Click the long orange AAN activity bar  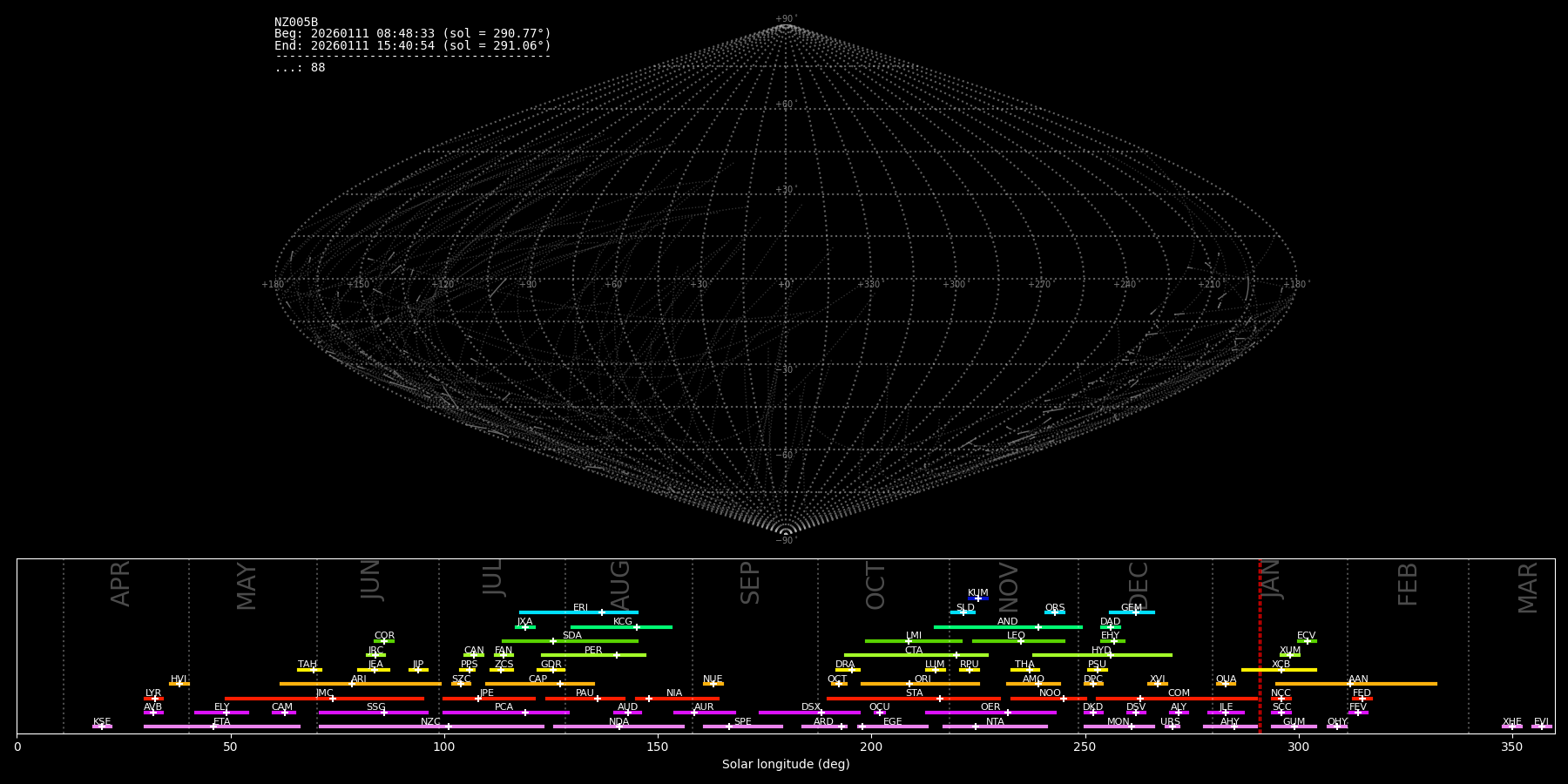click(1355, 684)
